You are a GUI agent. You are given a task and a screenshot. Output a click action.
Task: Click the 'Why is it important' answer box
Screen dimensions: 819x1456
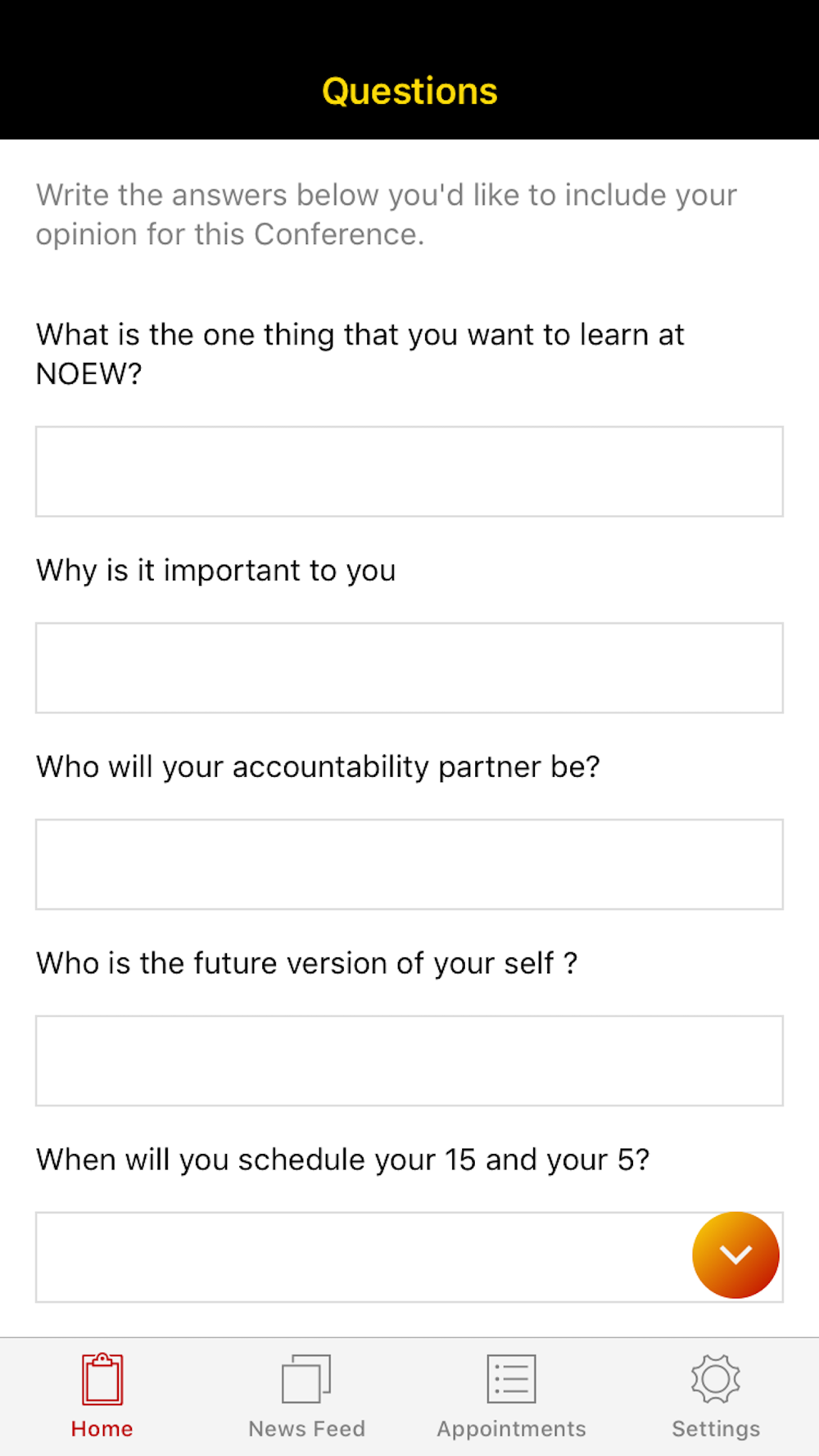coord(409,667)
